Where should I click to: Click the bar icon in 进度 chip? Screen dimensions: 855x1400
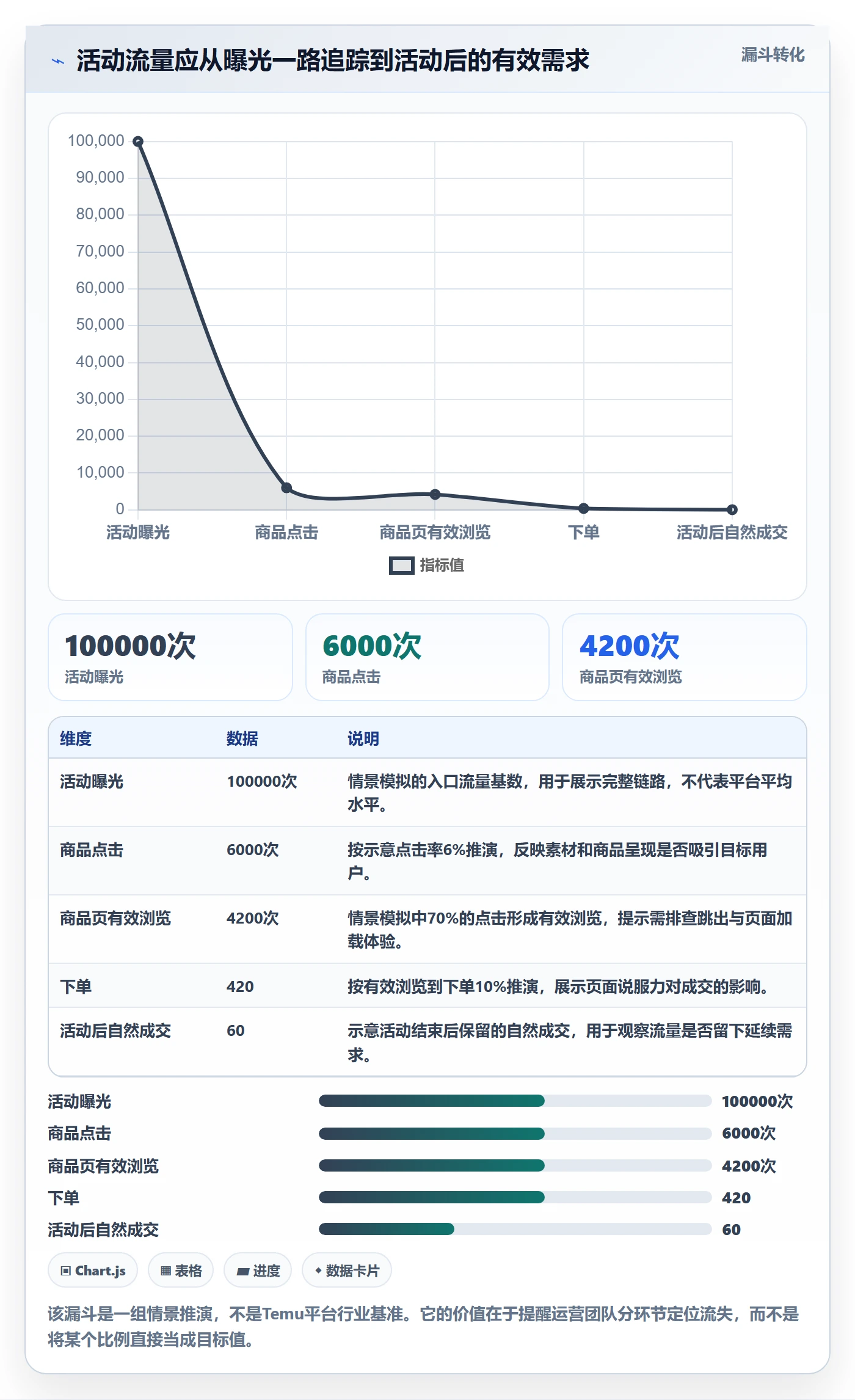tap(243, 1272)
